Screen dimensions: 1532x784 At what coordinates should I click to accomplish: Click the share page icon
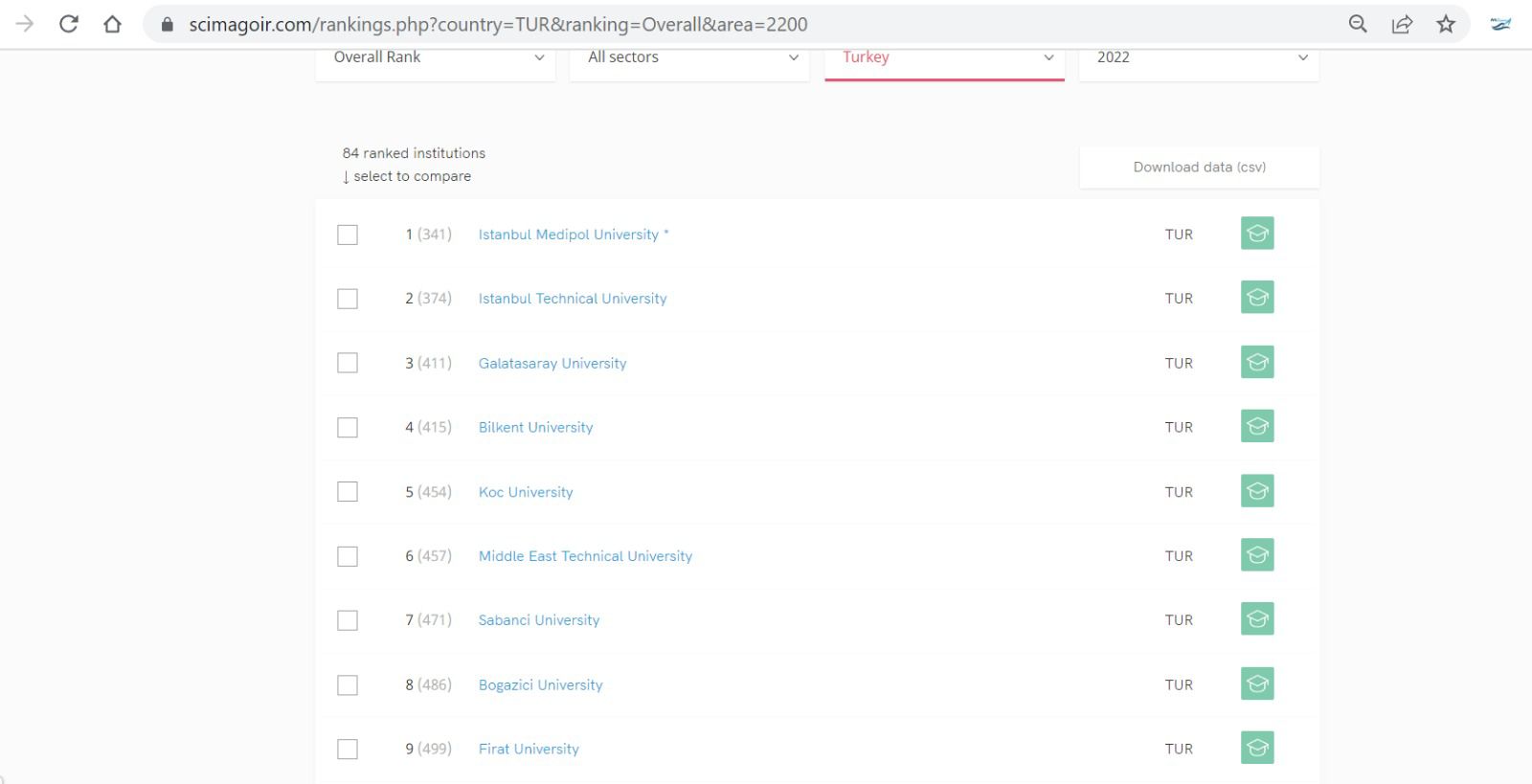[1402, 24]
